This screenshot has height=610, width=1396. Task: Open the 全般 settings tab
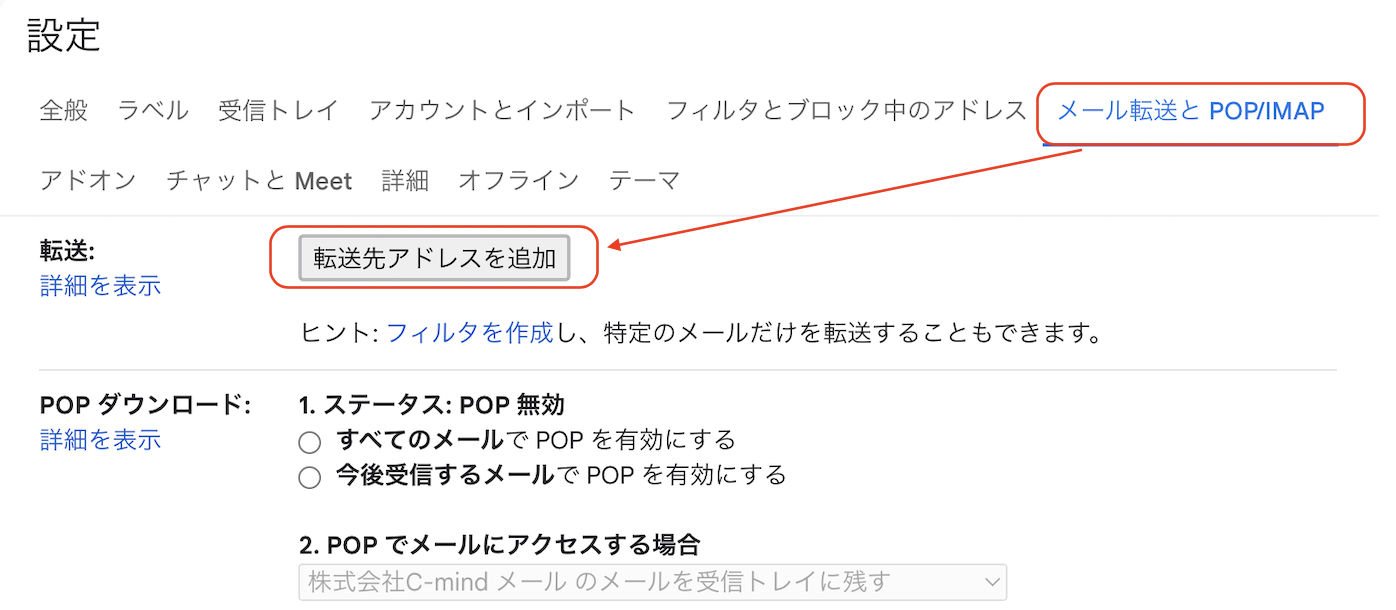point(64,110)
